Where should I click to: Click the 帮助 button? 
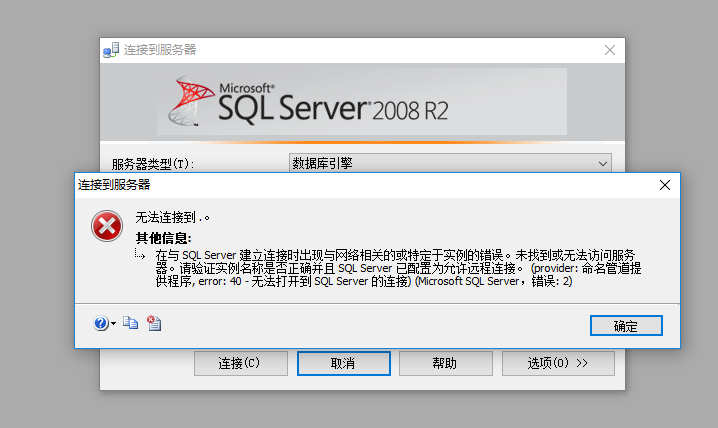click(x=446, y=363)
